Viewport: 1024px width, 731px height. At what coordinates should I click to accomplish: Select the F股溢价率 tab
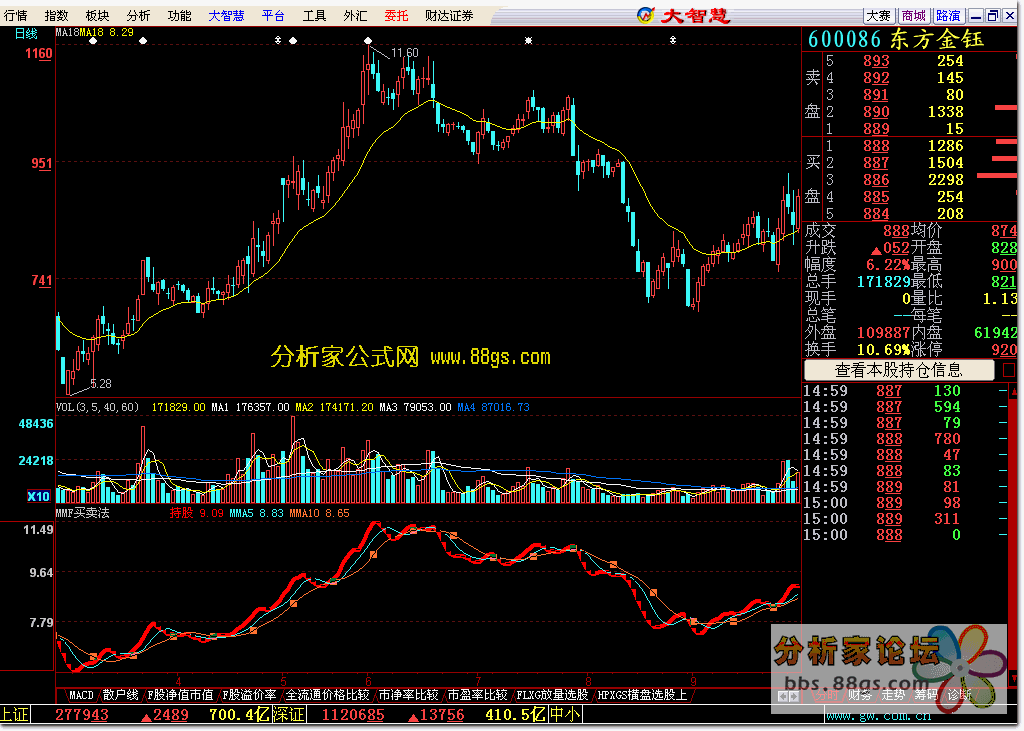point(249,695)
